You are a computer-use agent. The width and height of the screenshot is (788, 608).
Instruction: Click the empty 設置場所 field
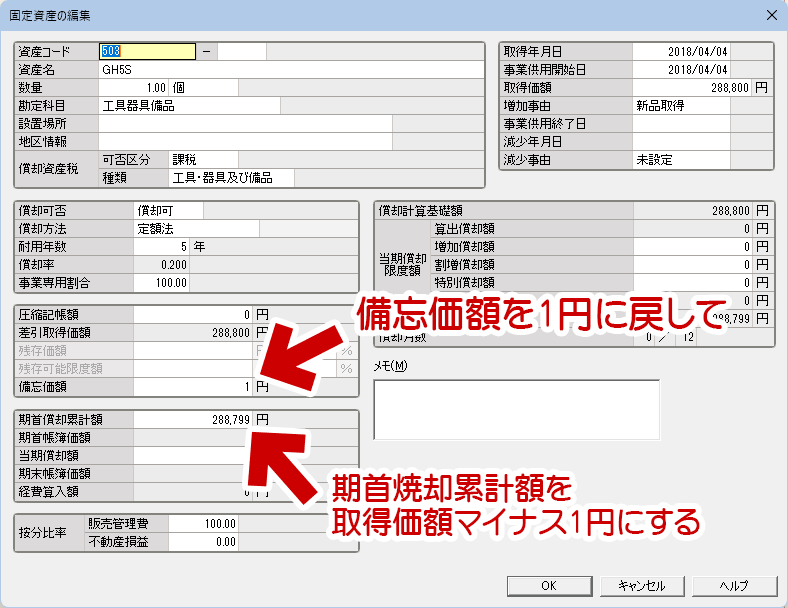[245, 124]
